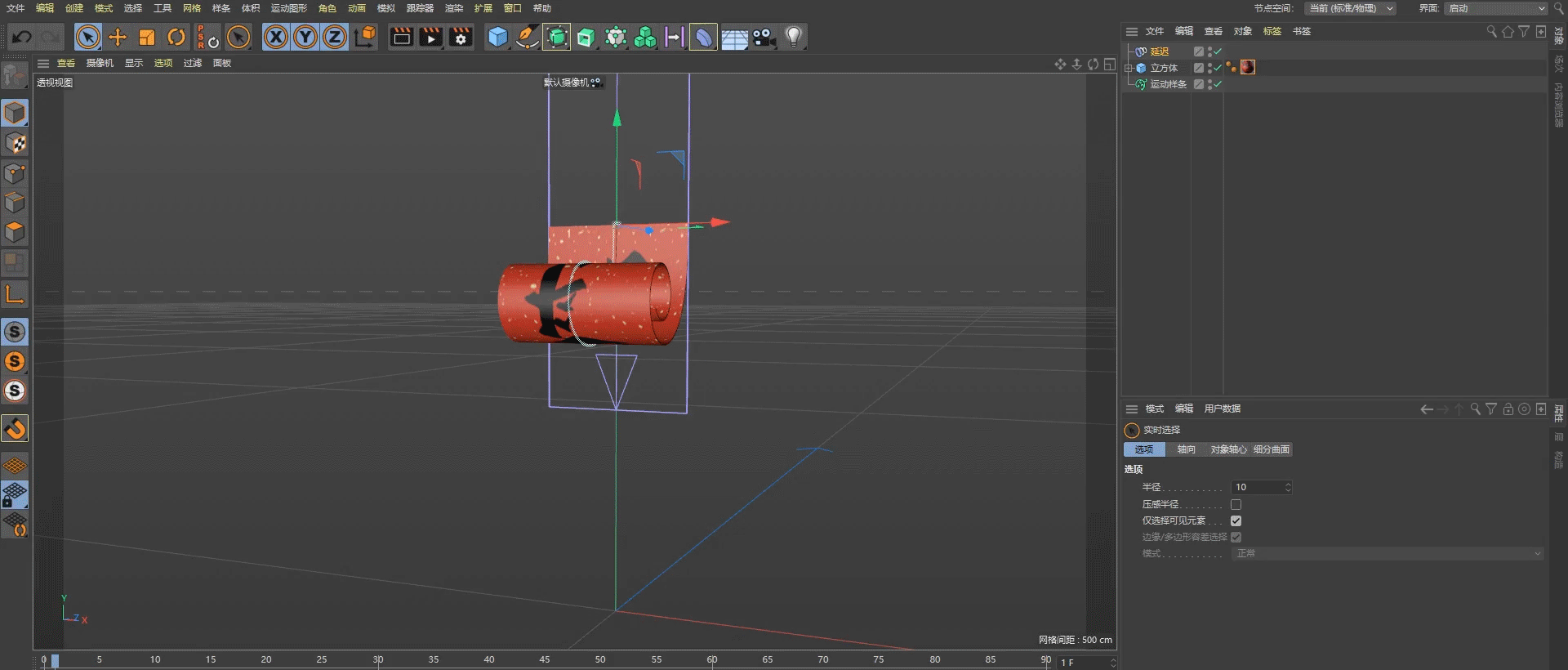This screenshot has height=670, width=1568.
Task: Click the Undo arrow in the top toolbar
Action: [x=23, y=37]
